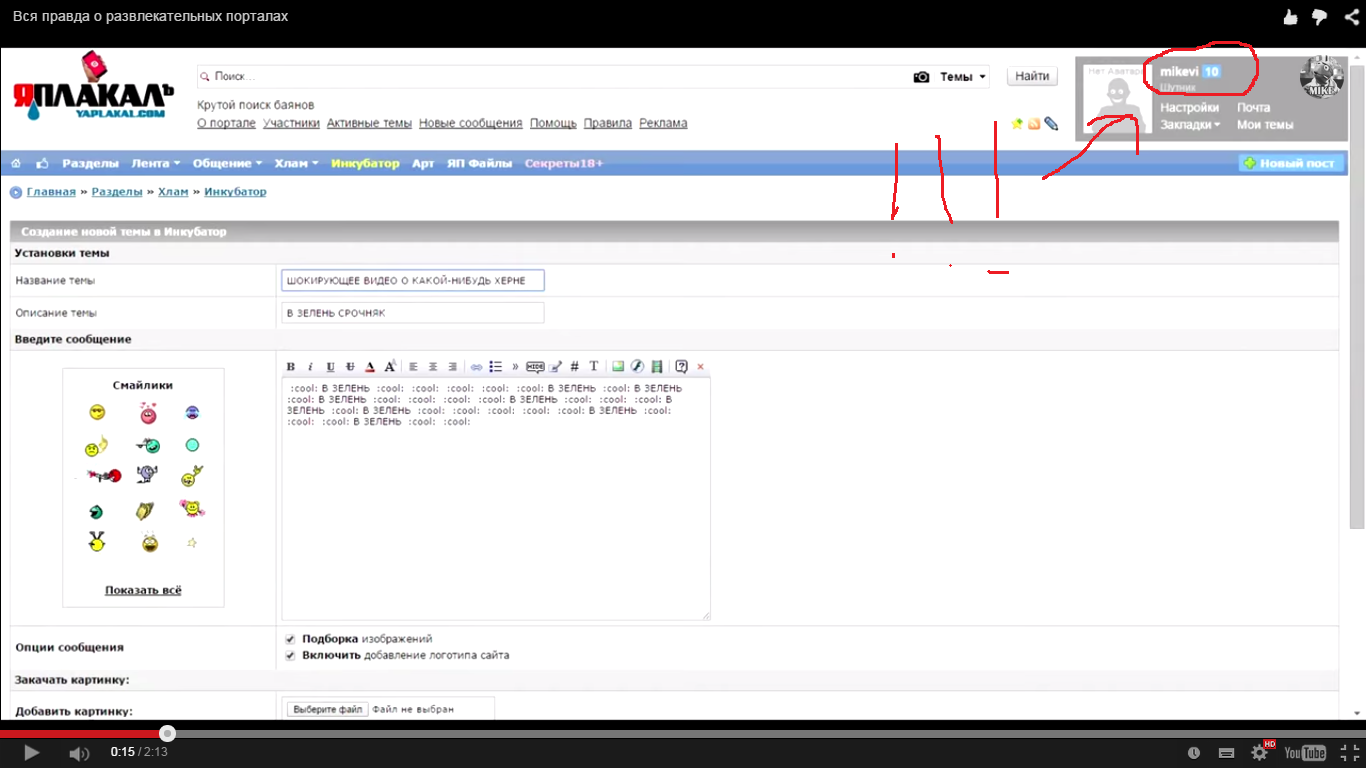1366x768 pixels.
Task: Expand the Лента menu
Action: pos(156,163)
